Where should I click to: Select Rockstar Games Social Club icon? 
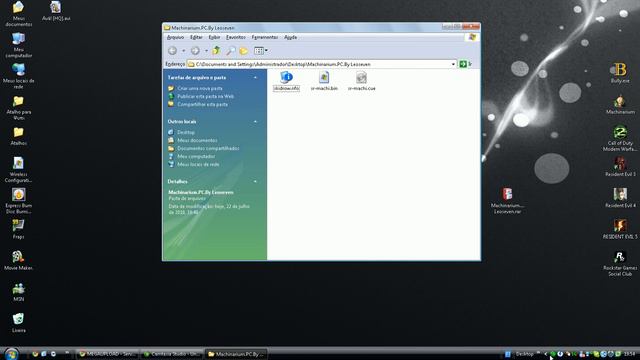620,264
